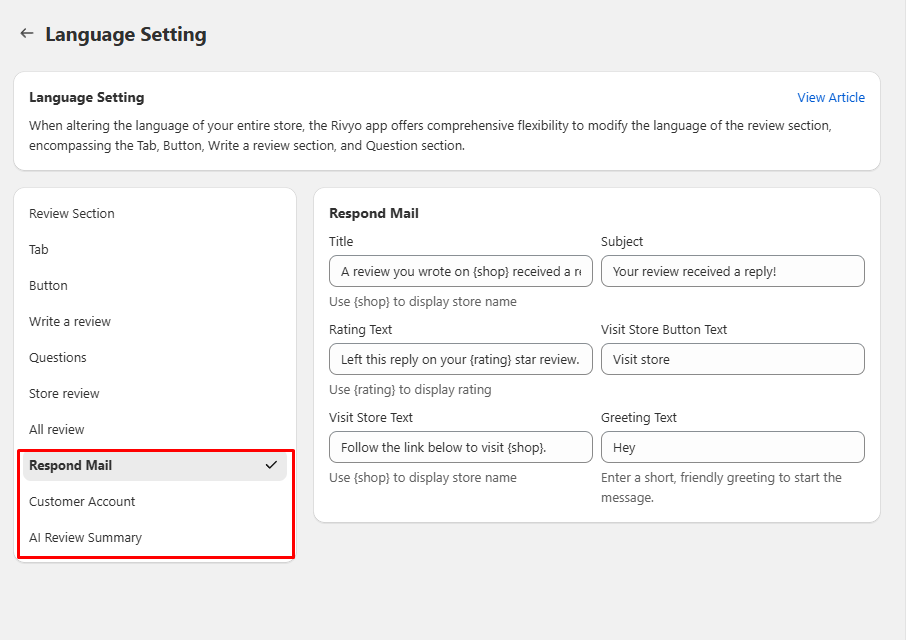Click the back arrow beside Language Setting
The image size is (906, 640).
tap(27, 34)
